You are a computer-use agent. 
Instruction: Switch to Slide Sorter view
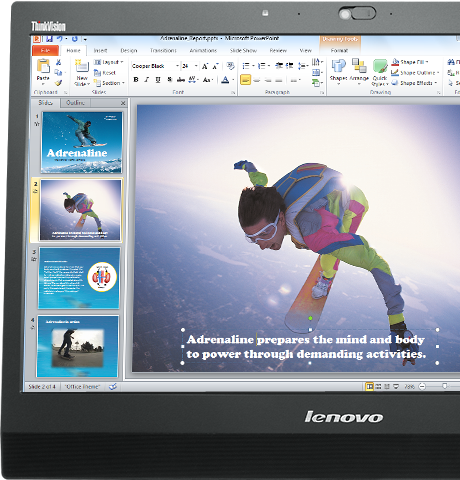pos(378,386)
